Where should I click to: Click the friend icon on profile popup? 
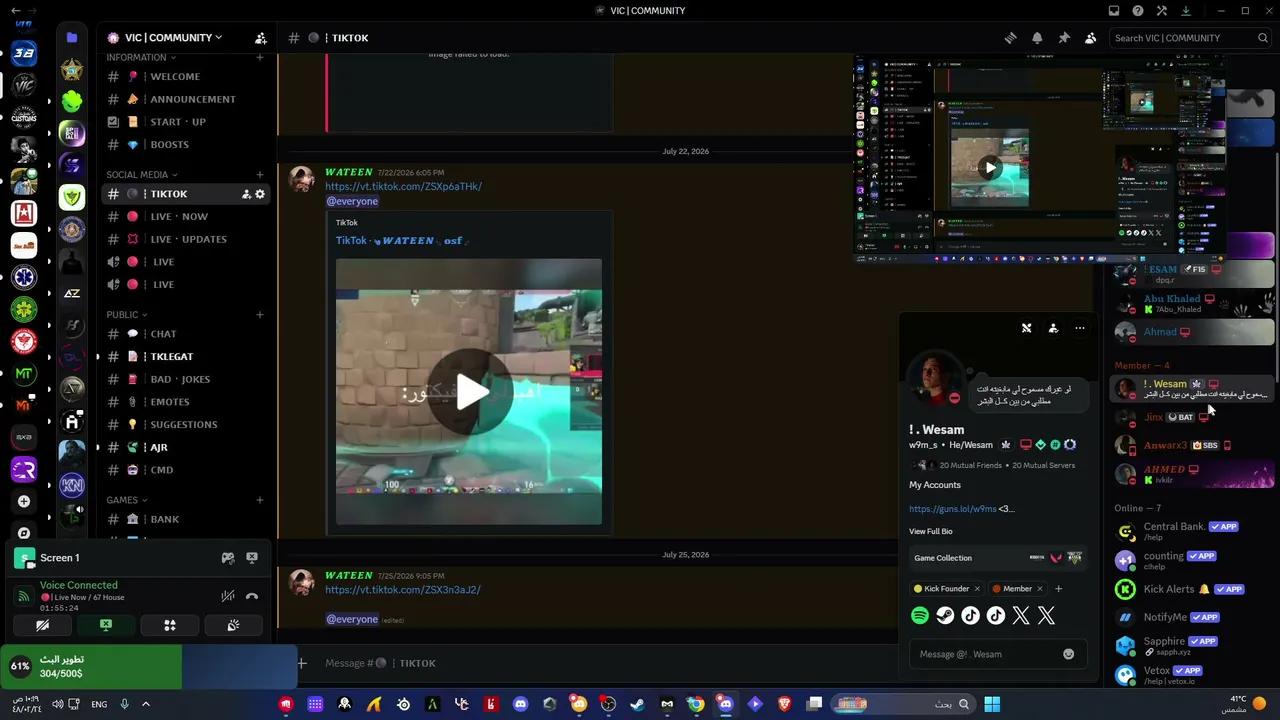tap(1053, 328)
